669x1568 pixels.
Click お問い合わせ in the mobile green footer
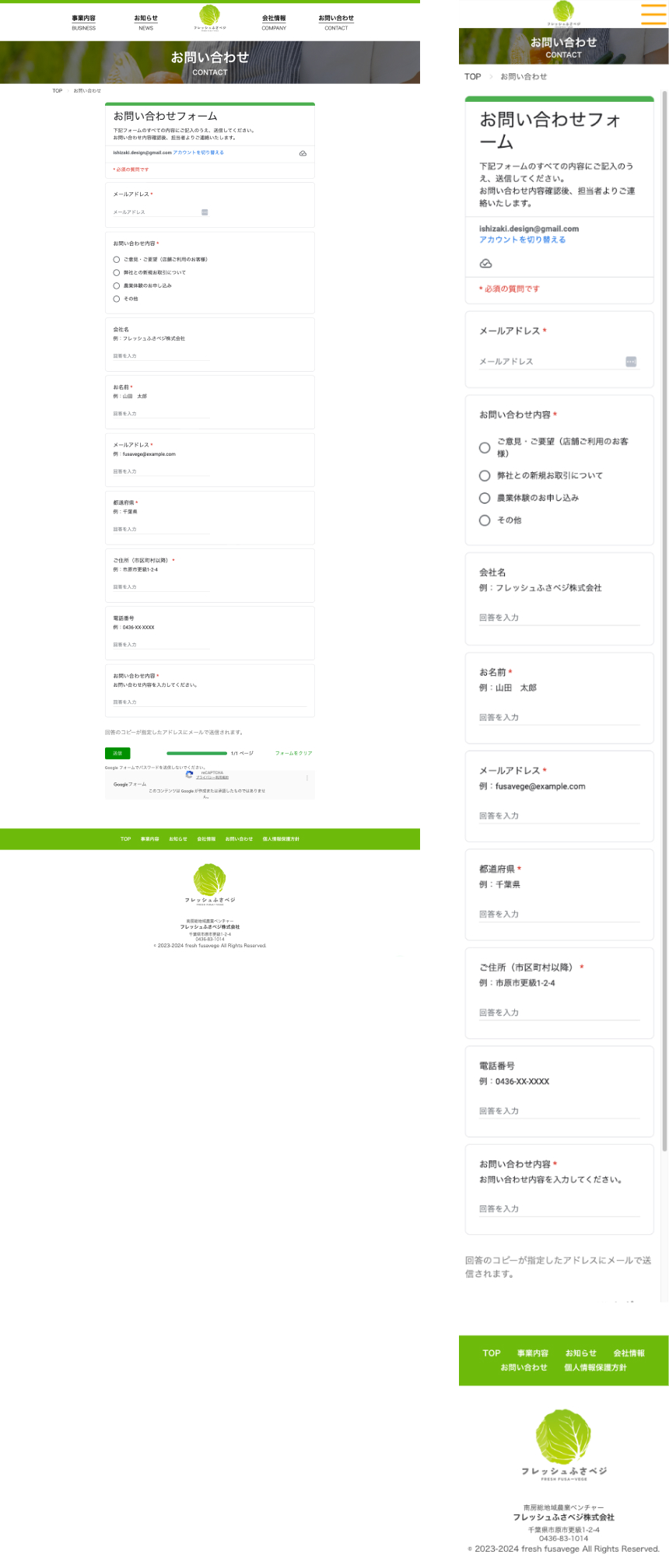(x=524, y=1367)
